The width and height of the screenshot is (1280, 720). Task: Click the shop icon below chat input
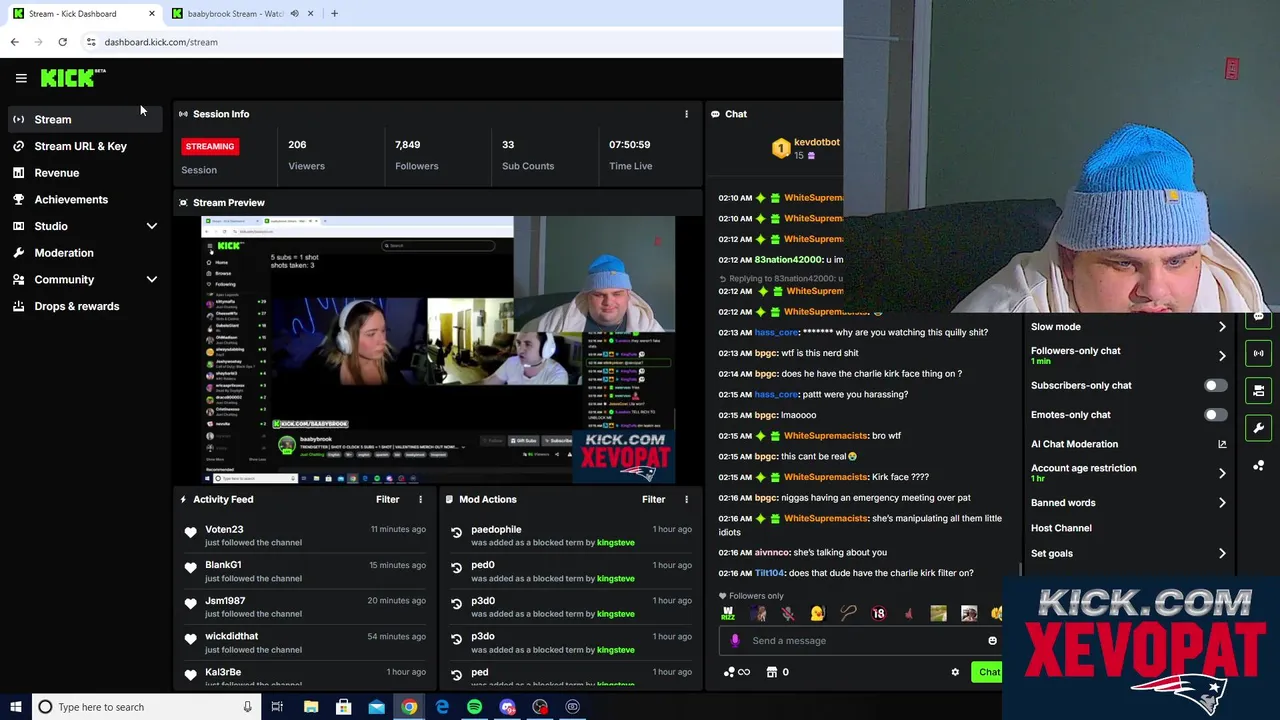[771, 672]
